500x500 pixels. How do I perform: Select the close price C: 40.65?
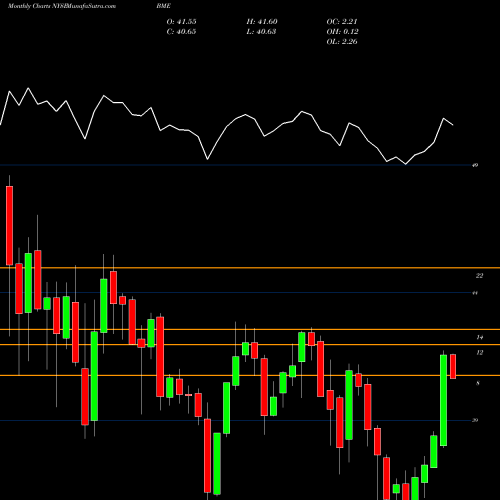click(181, 32)
